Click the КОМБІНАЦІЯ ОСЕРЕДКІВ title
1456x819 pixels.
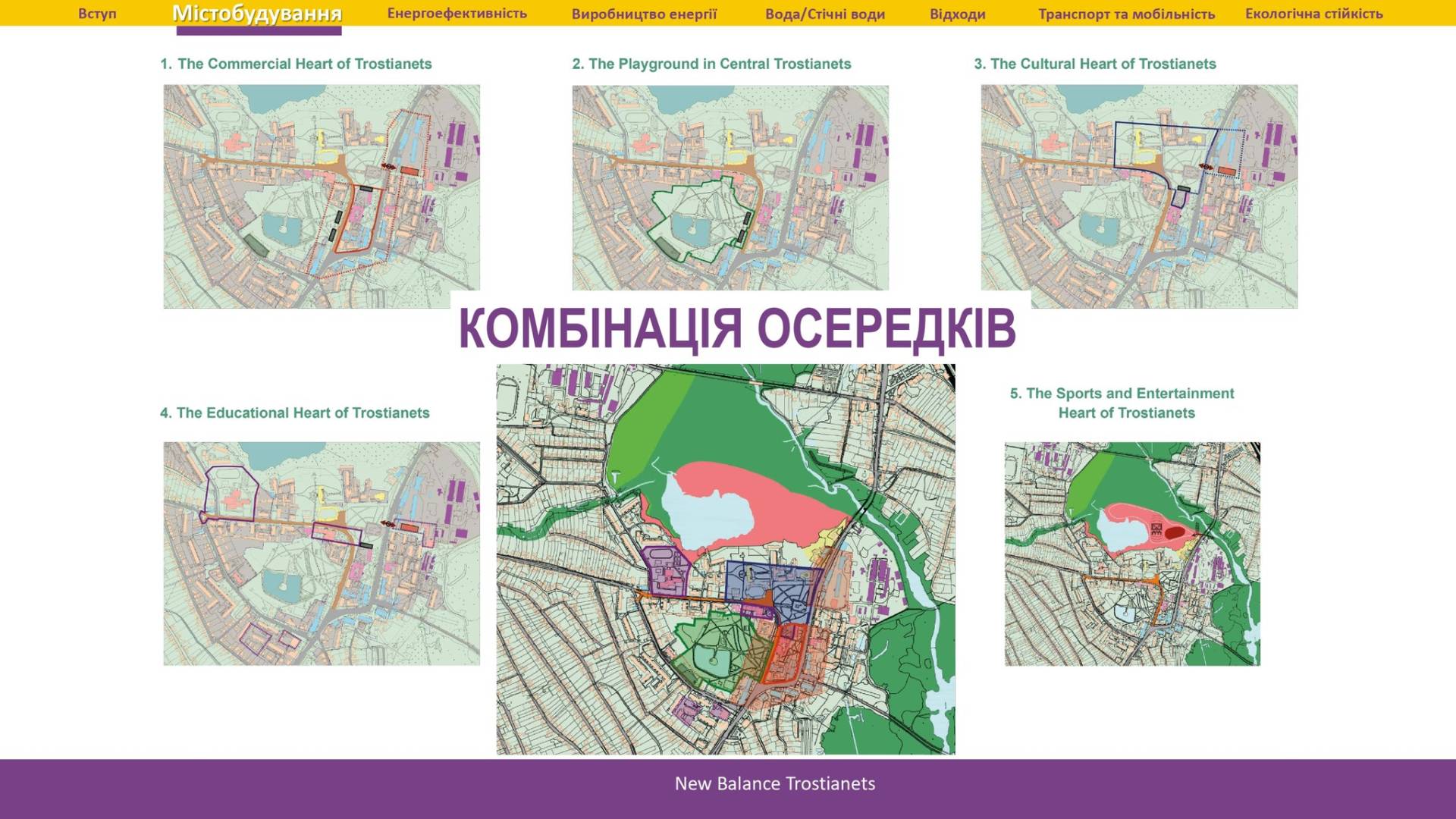click(737, 328)
